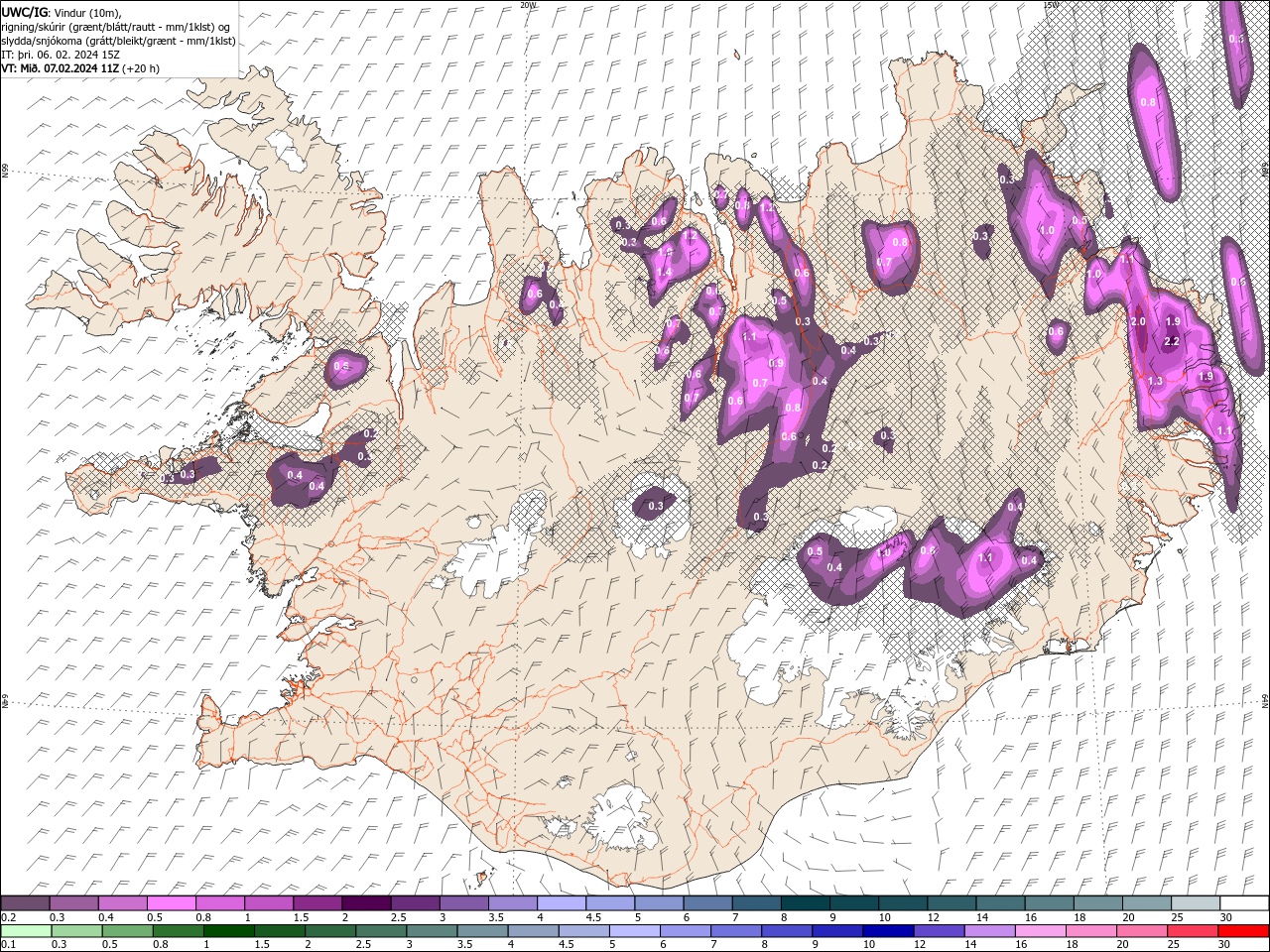Screen dimensions: 1270x952
Task: Select lower legend swatch between 3.5 and 4
Action: click(x=483, y=931)
